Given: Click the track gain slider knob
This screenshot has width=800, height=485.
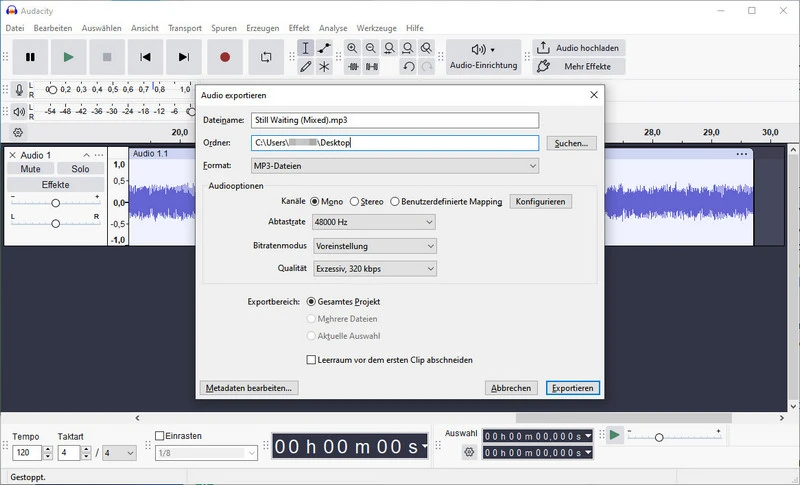Looking at the screenshot, I should click(56, 203).
